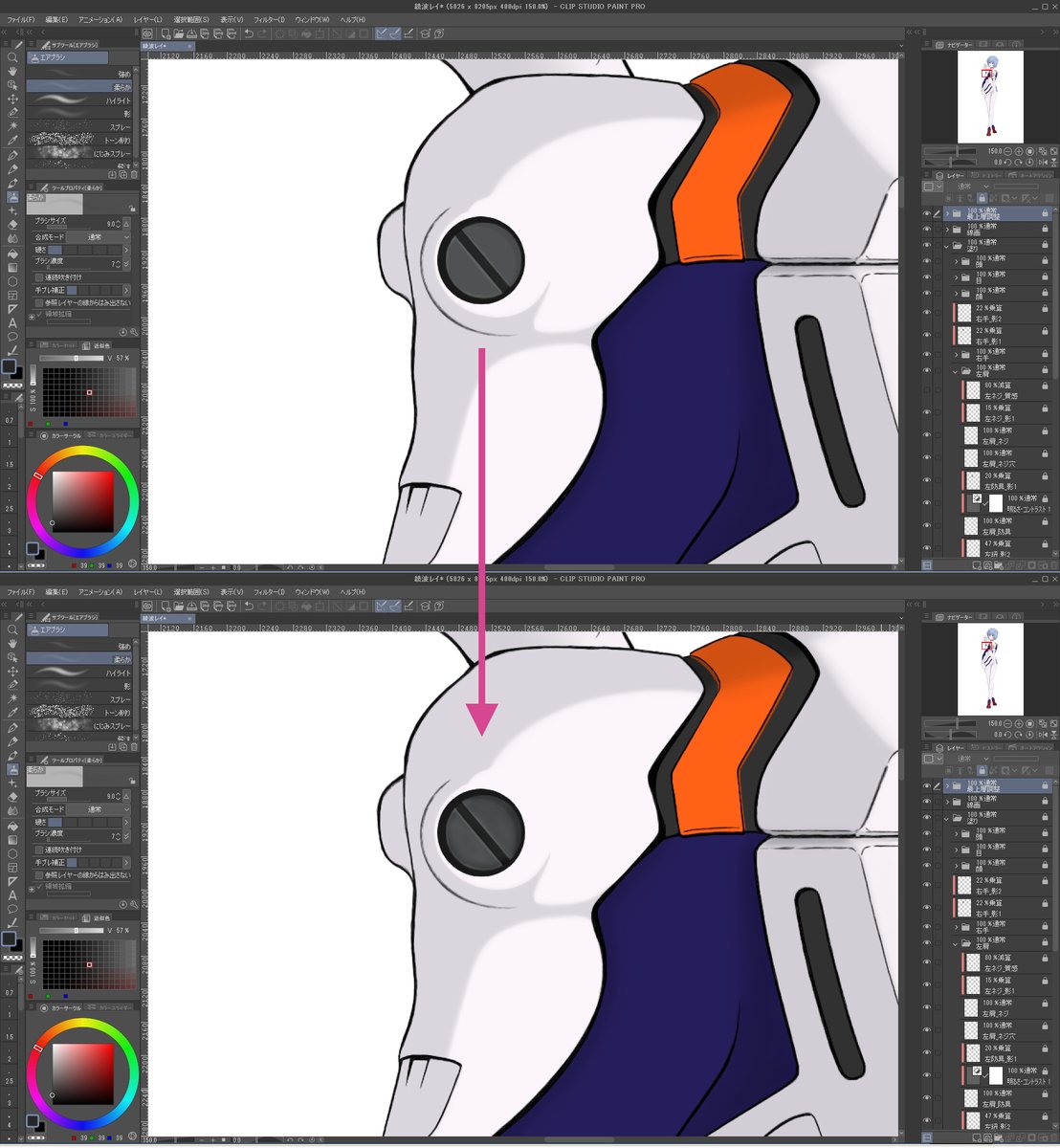This screenshot has width=1060, height=1148.
Task: Hide the 線画 folder in the upper Layer panel
Action: coord(927,230)
